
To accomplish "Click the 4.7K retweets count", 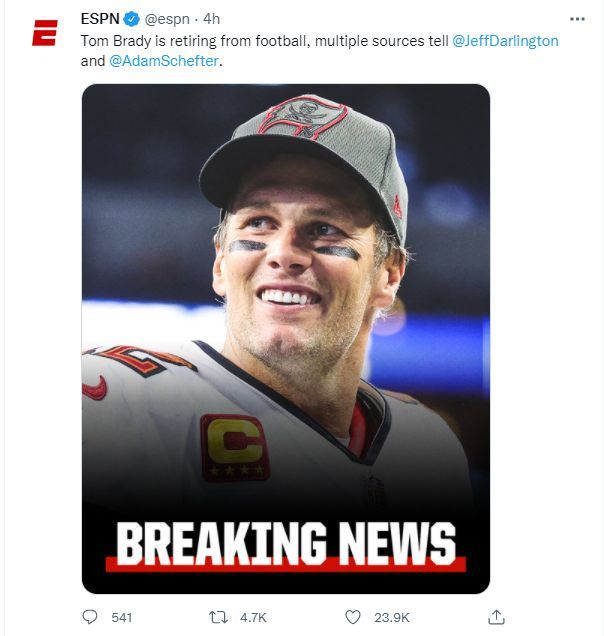I will [253, 618].
